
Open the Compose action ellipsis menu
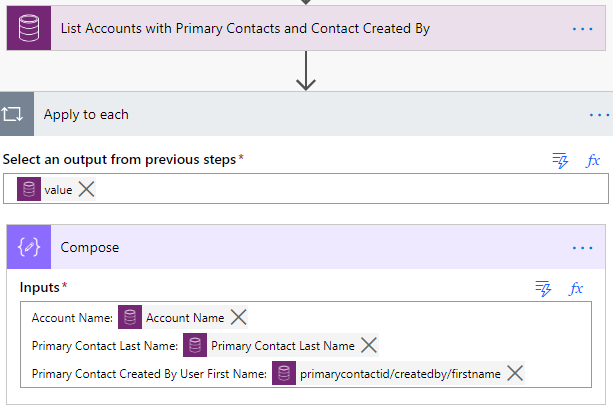click(x=582, y=248)
